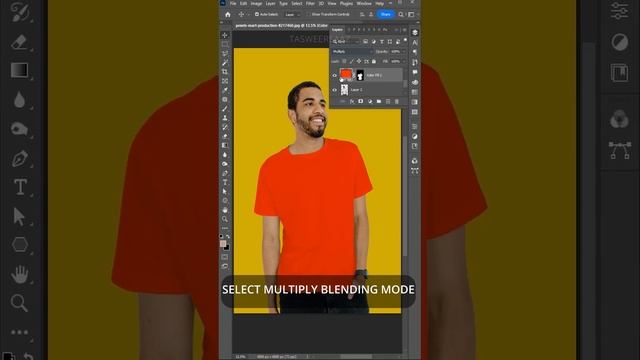This screenshot has width=640, height=360.
Task: Toggle Show Transform Controls checkbox
Action: [309, 14]
